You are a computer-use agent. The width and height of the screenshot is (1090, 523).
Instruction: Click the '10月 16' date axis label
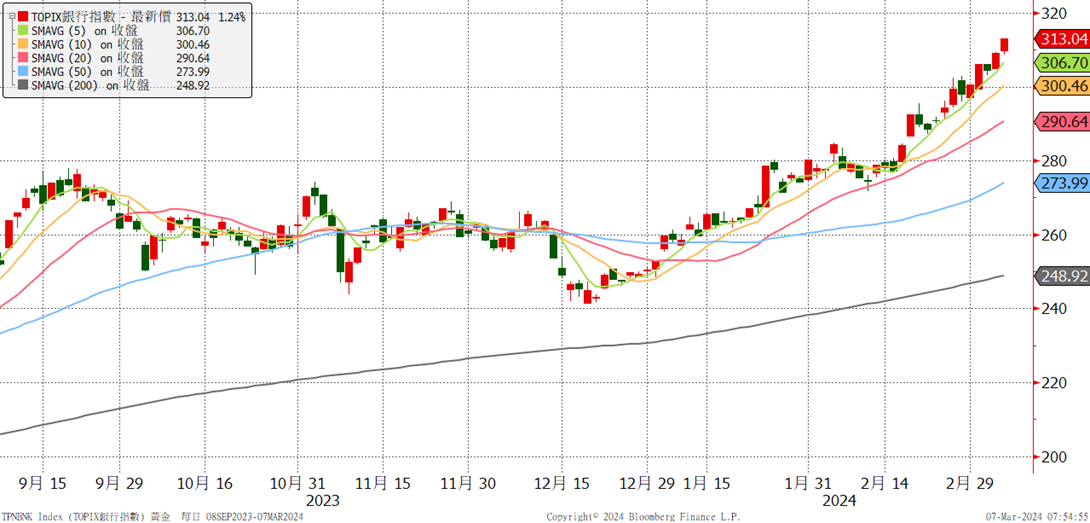[203, 483]
